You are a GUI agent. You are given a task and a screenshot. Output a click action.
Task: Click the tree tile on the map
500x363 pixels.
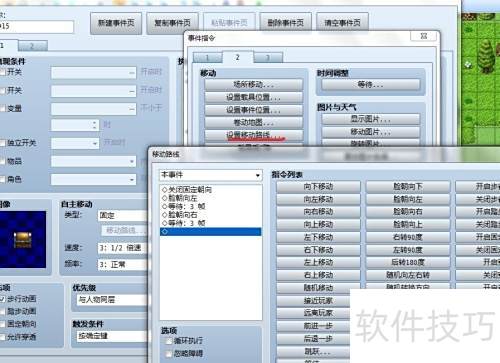coord(485,56)
